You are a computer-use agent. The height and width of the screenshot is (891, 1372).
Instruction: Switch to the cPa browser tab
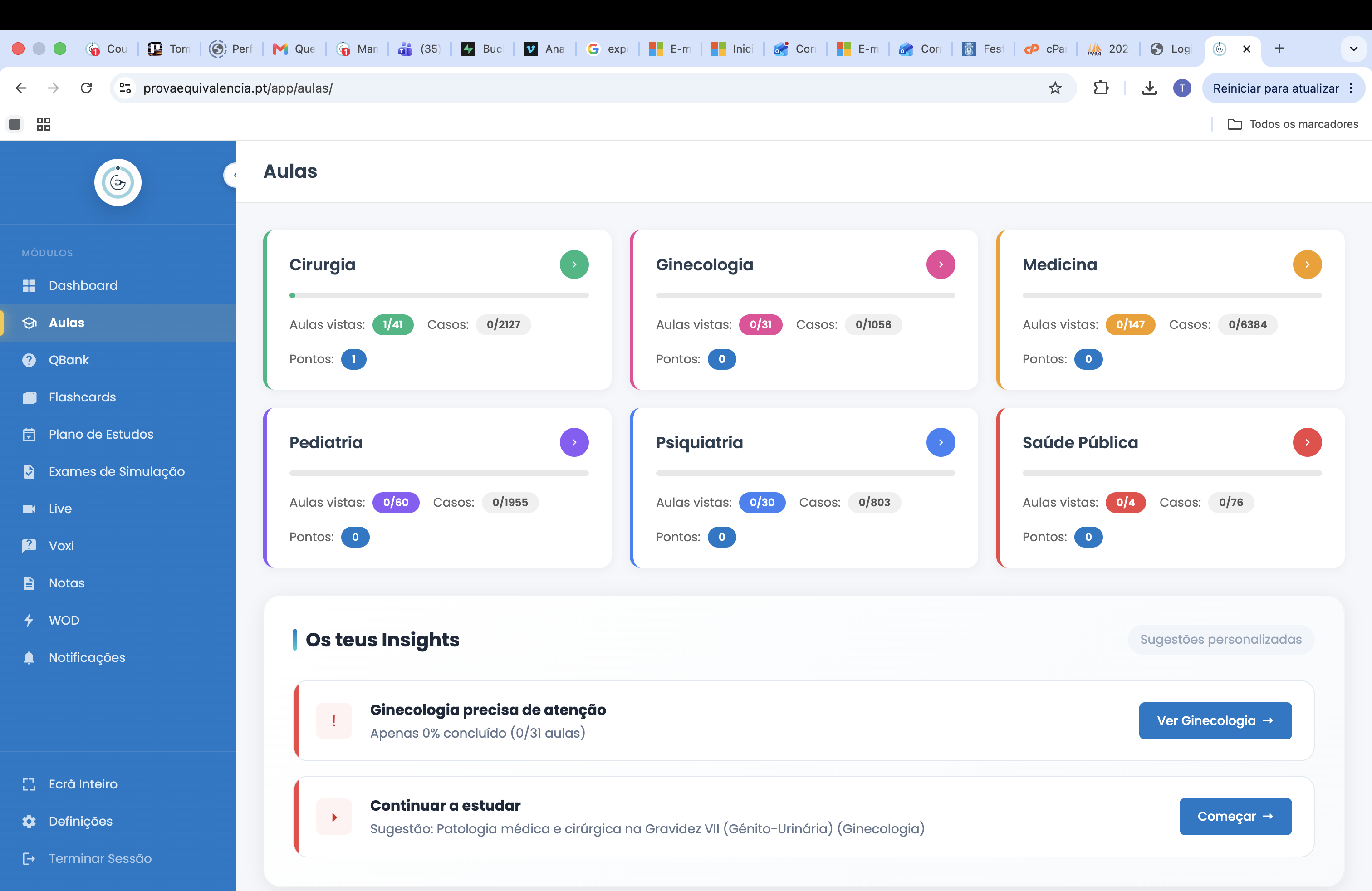tap(1046, 49)
